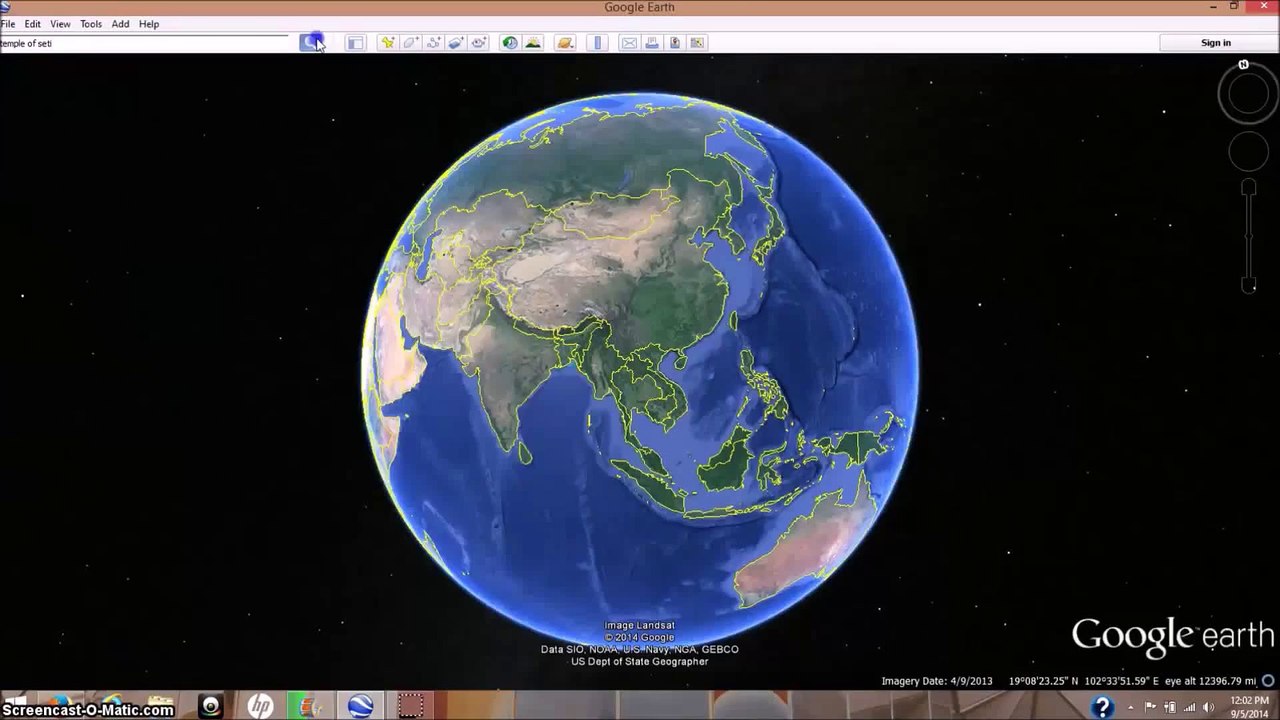1280x720 pixels.
Task: Click the Google Earth taskbar icon
Action: [x=360, y=706]
